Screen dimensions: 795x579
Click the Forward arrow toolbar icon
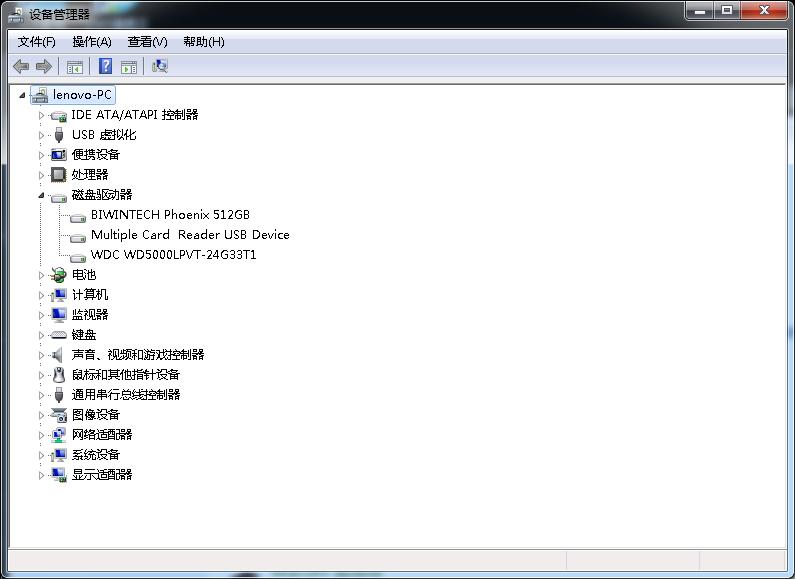(44, 66)
